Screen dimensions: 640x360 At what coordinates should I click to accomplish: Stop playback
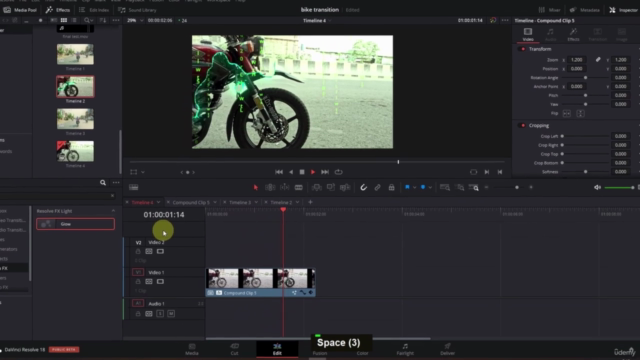pos(302,172)
